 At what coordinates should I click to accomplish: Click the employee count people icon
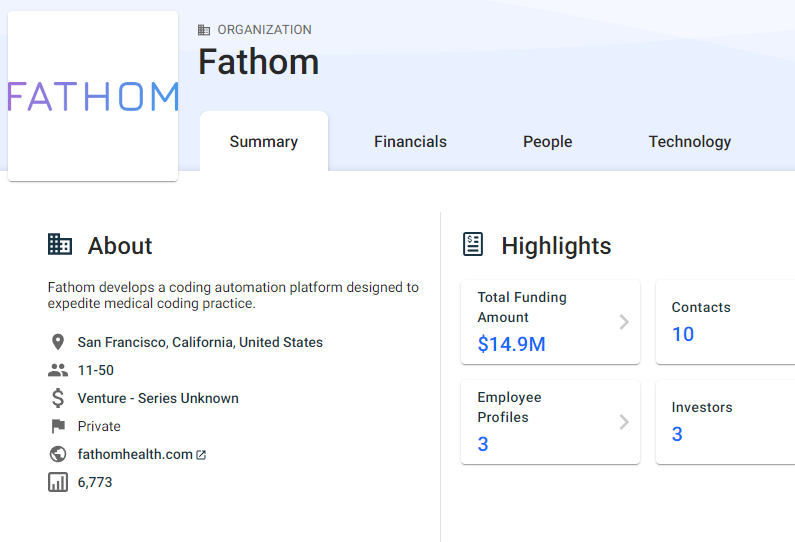[x=58, y=370]
